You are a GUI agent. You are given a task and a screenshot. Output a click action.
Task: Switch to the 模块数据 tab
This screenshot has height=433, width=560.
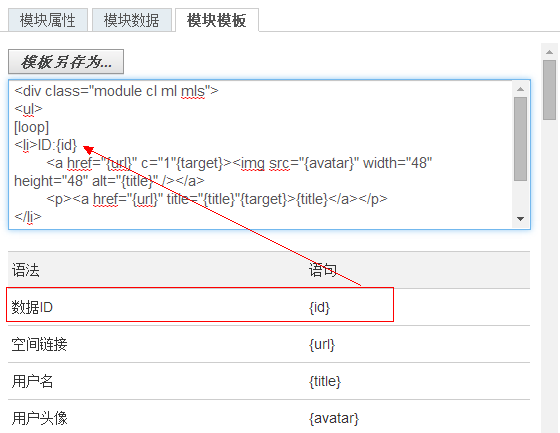coord(132,20)
